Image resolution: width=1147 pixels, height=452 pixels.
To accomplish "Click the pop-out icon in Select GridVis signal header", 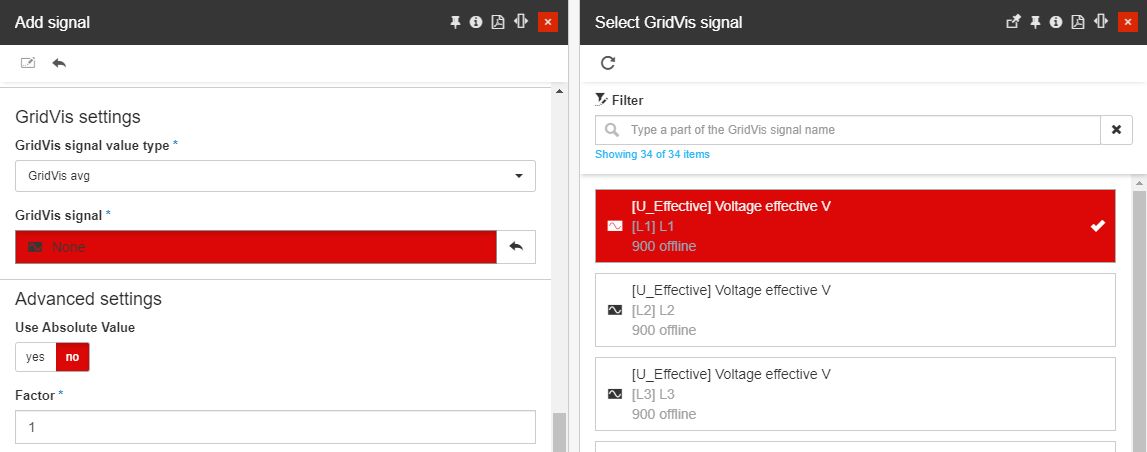I will click(1013, 22).
